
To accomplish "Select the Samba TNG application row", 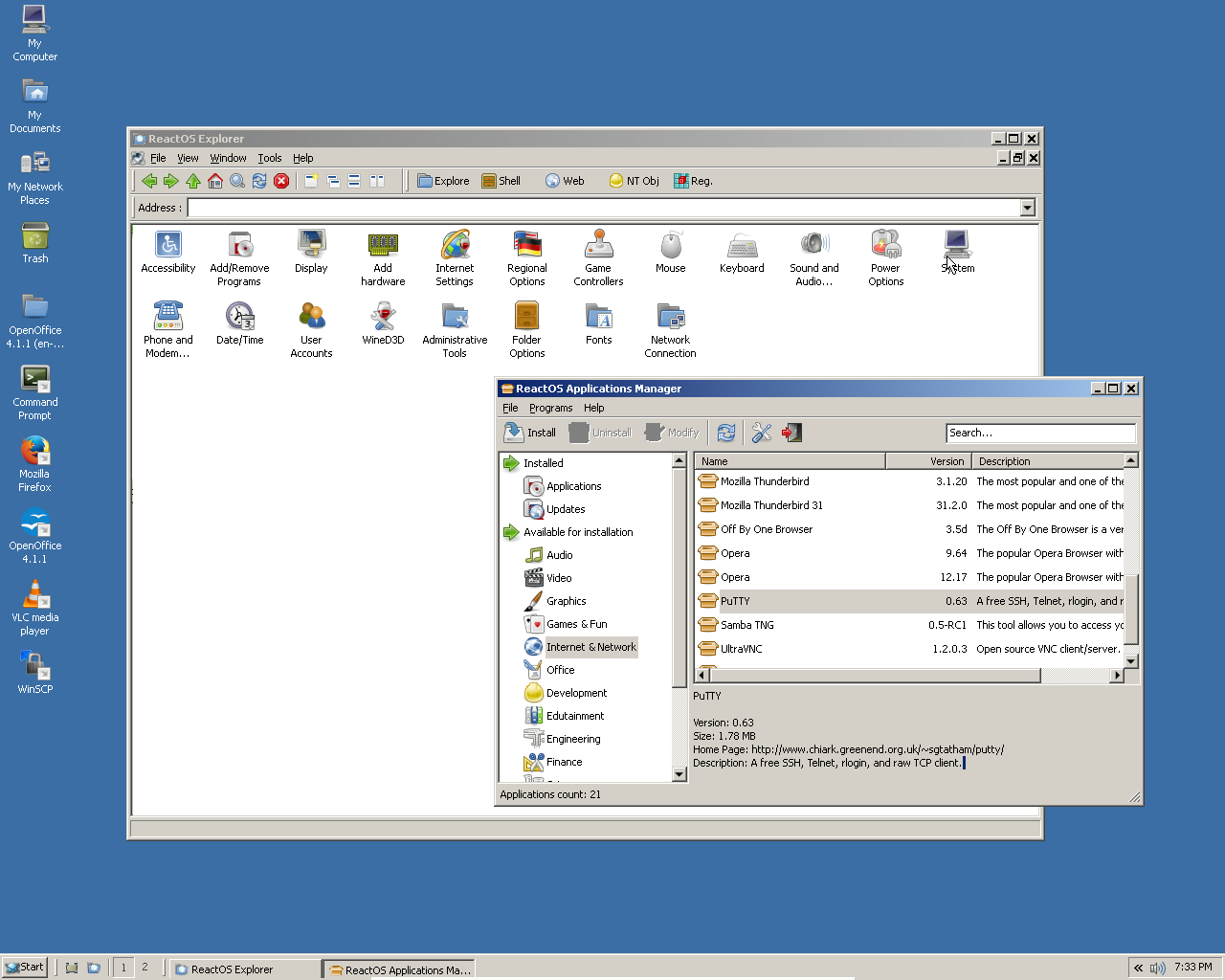I will click(x=909, y=625).
